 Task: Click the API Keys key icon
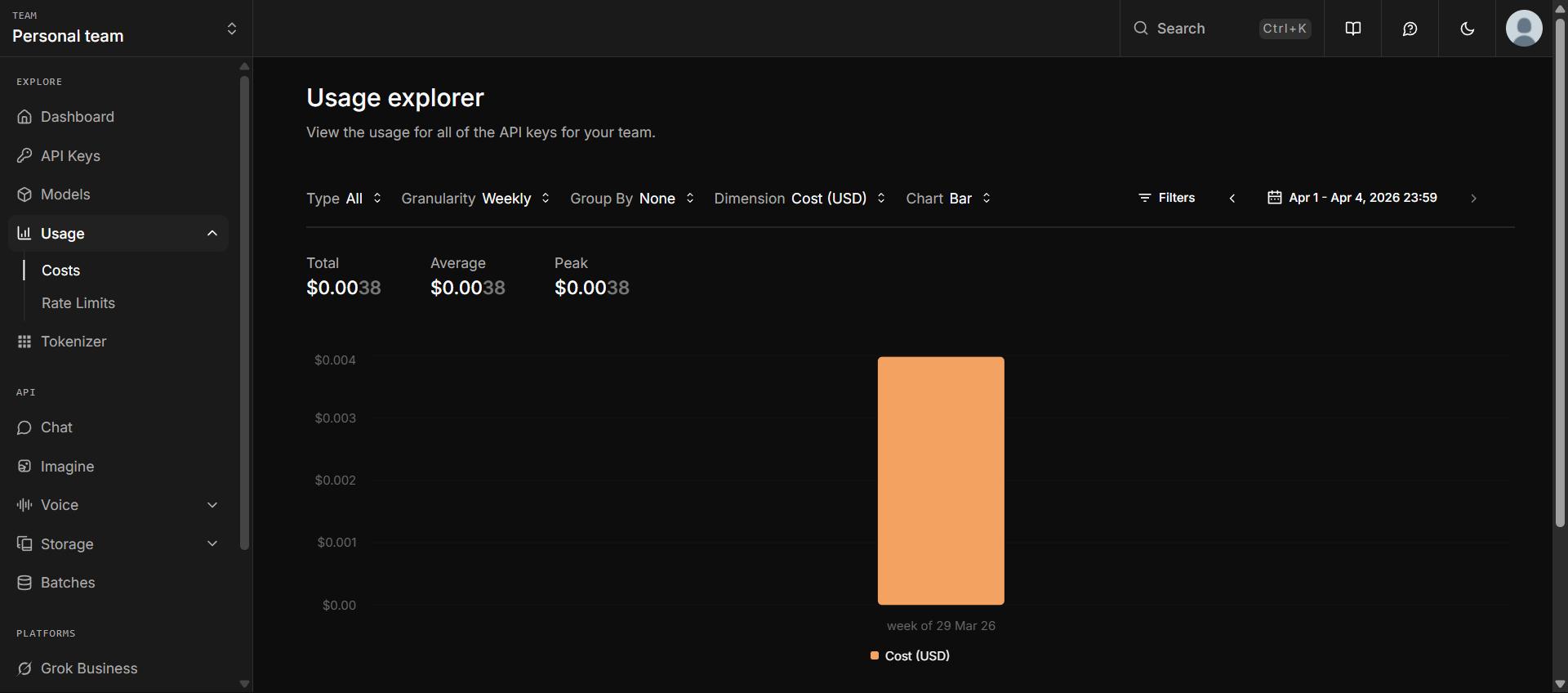coord(24,155)
